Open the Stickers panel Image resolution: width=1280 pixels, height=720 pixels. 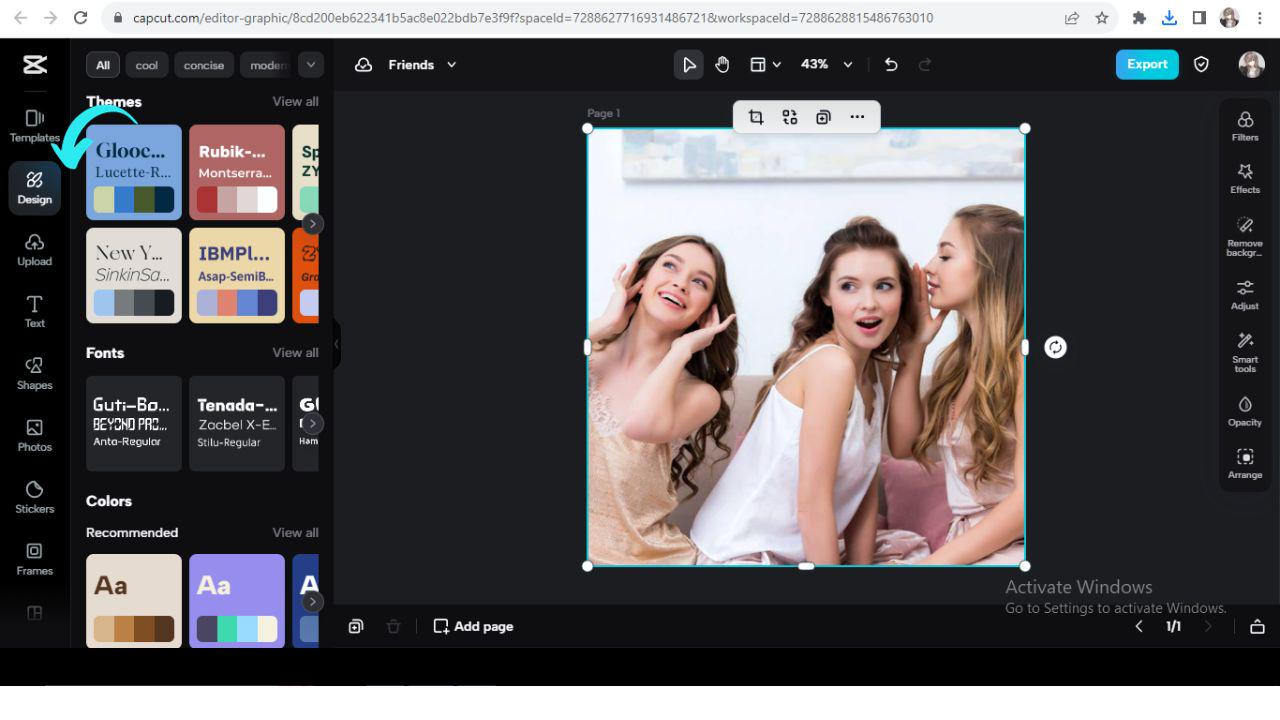click(x=34, y=496)
